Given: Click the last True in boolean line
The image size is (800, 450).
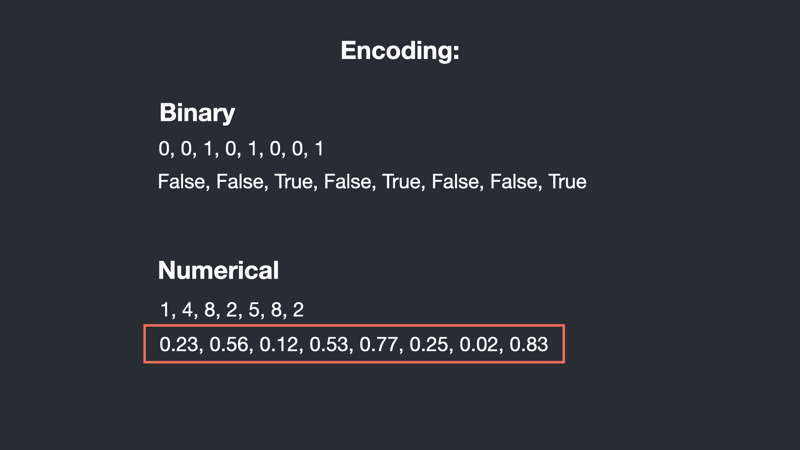Looking at the screenshot, I should pyautogui.click(x=567, y=182).
